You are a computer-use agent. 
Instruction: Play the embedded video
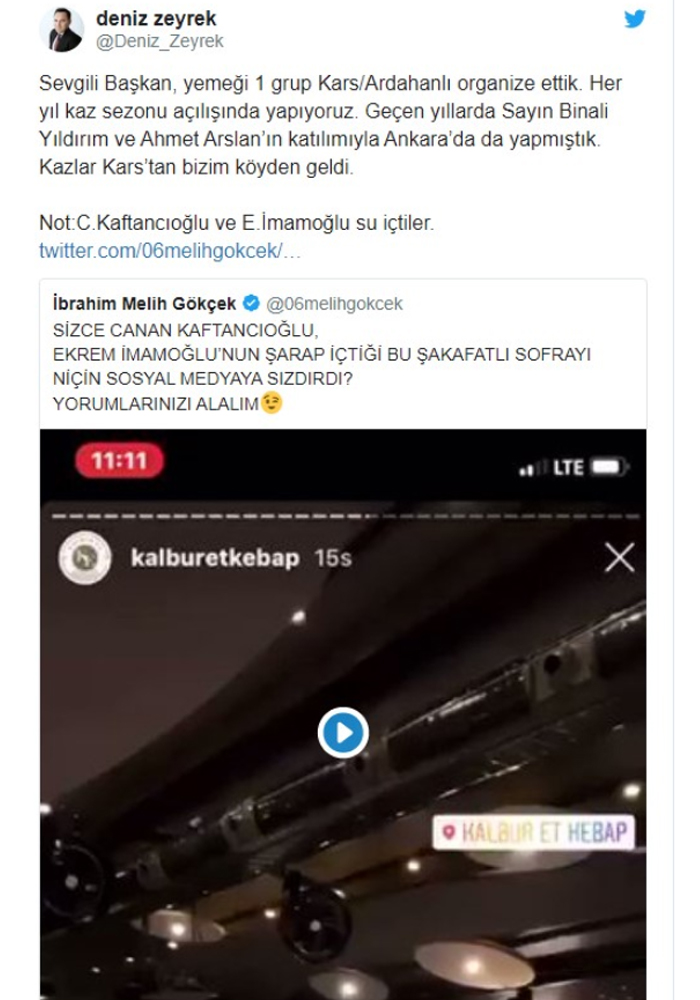[x=343, y=733]
